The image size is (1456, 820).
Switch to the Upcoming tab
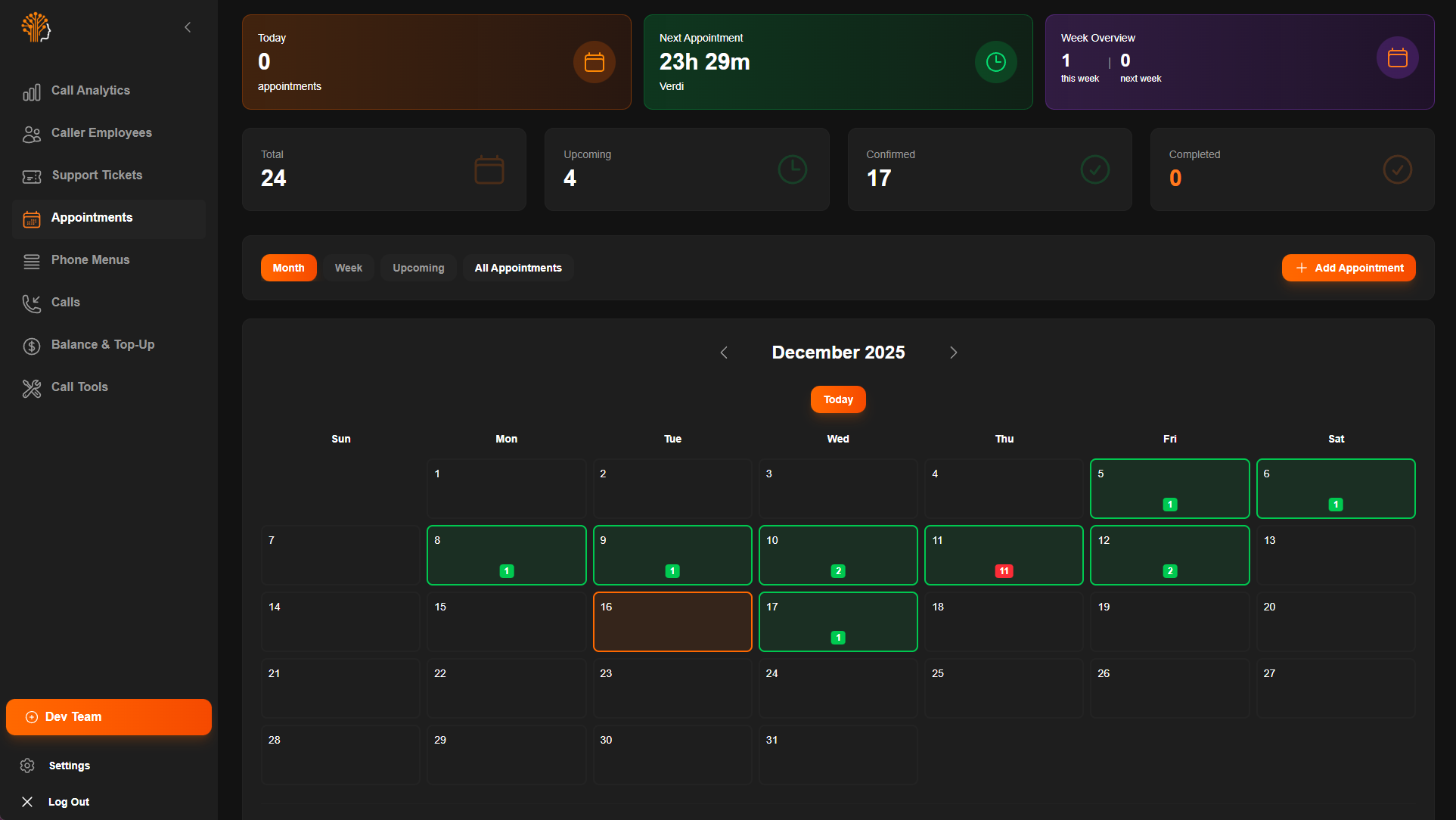418,268
